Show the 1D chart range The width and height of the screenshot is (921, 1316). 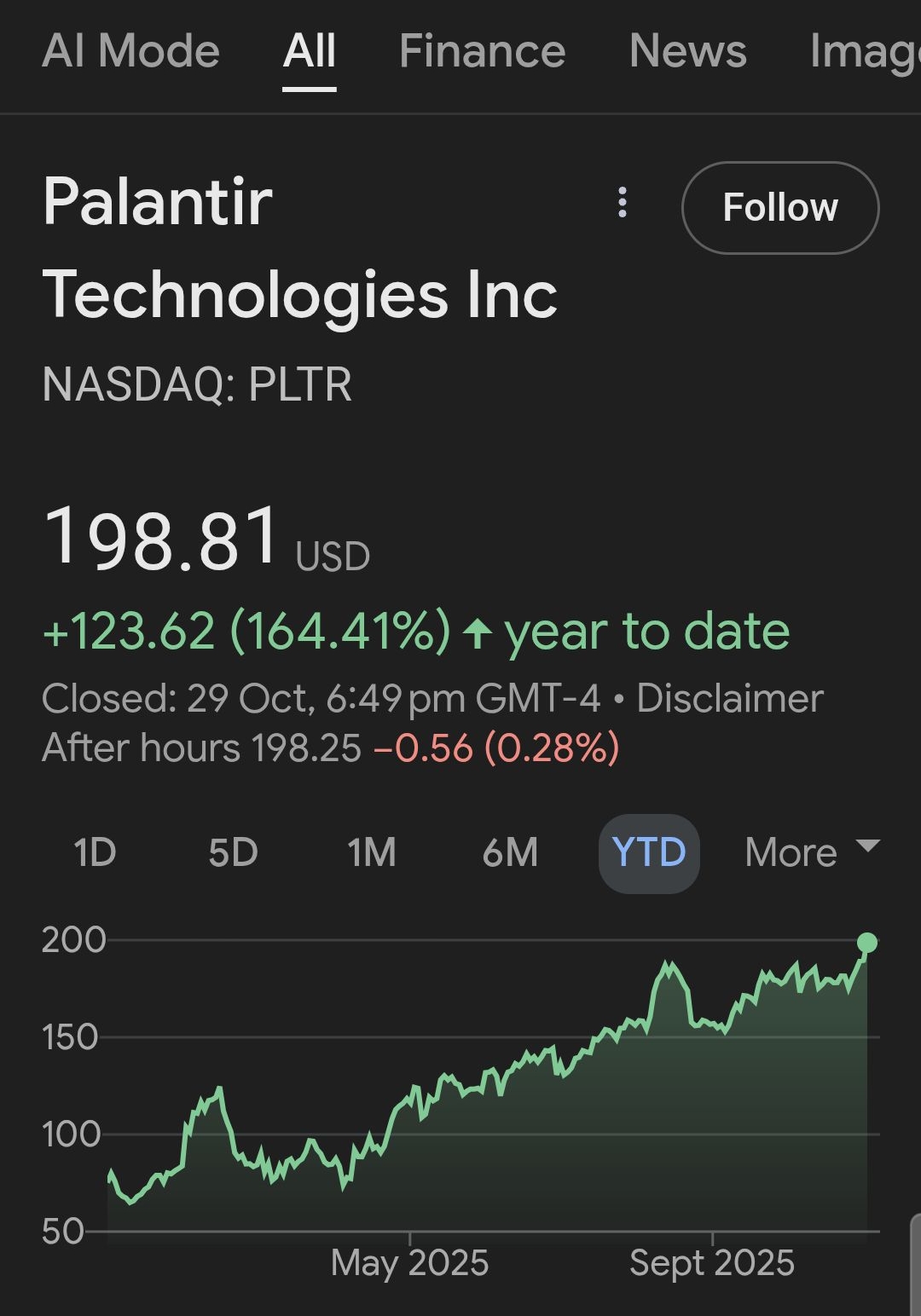95,852
